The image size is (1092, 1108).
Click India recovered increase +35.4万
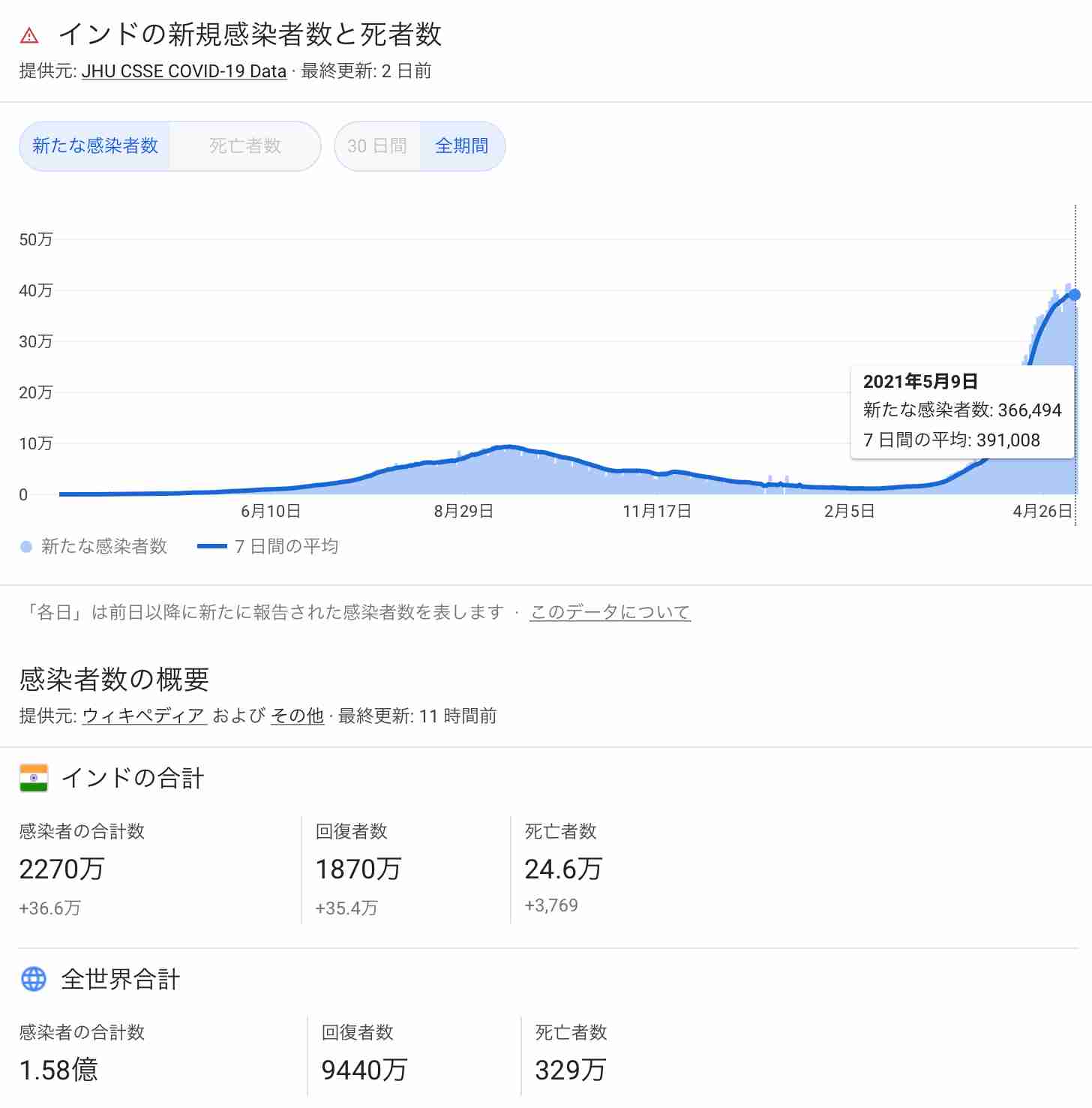coord(346,908)
